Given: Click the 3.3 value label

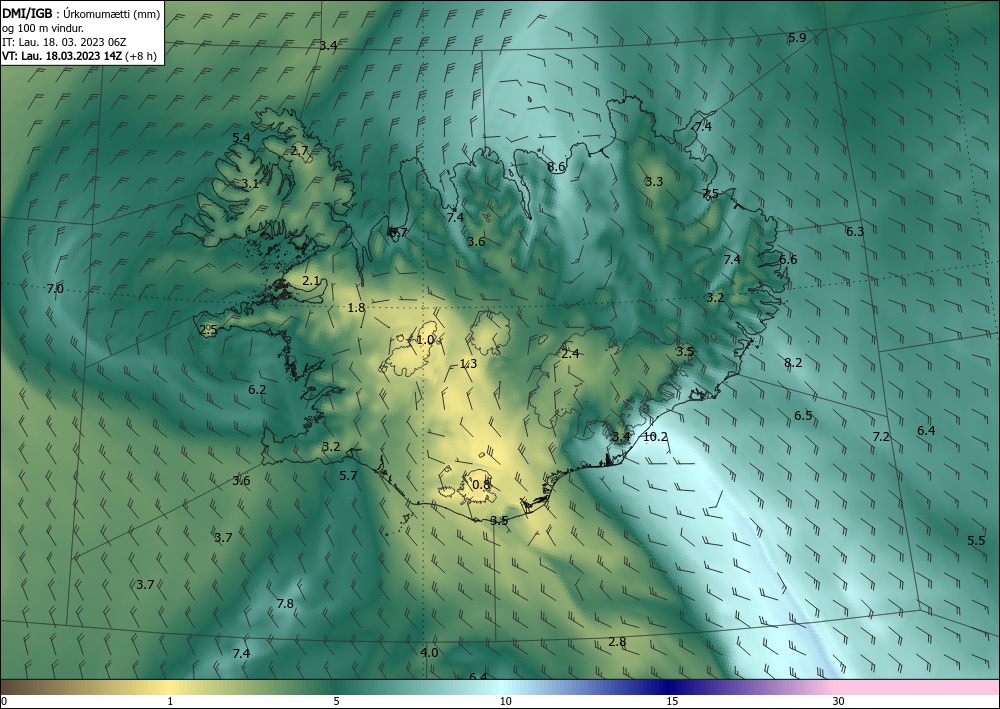Looking at the screenshot, I should (x=654, y=182).
